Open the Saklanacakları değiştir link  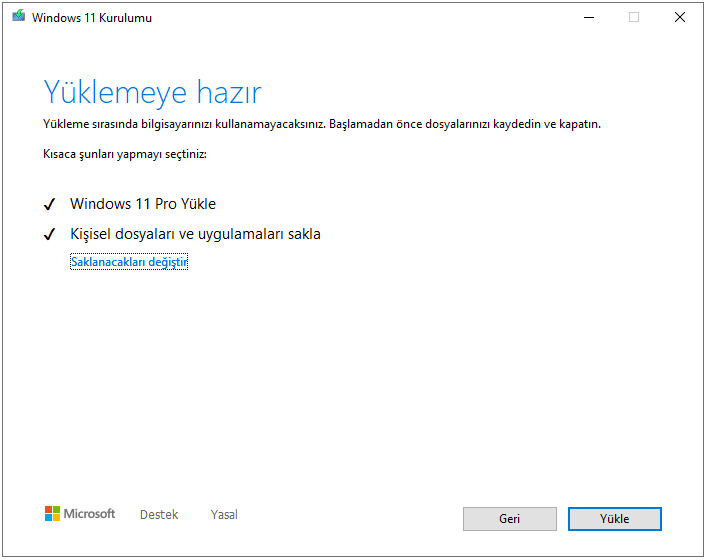pyautogui.click(x=129, y=262)
